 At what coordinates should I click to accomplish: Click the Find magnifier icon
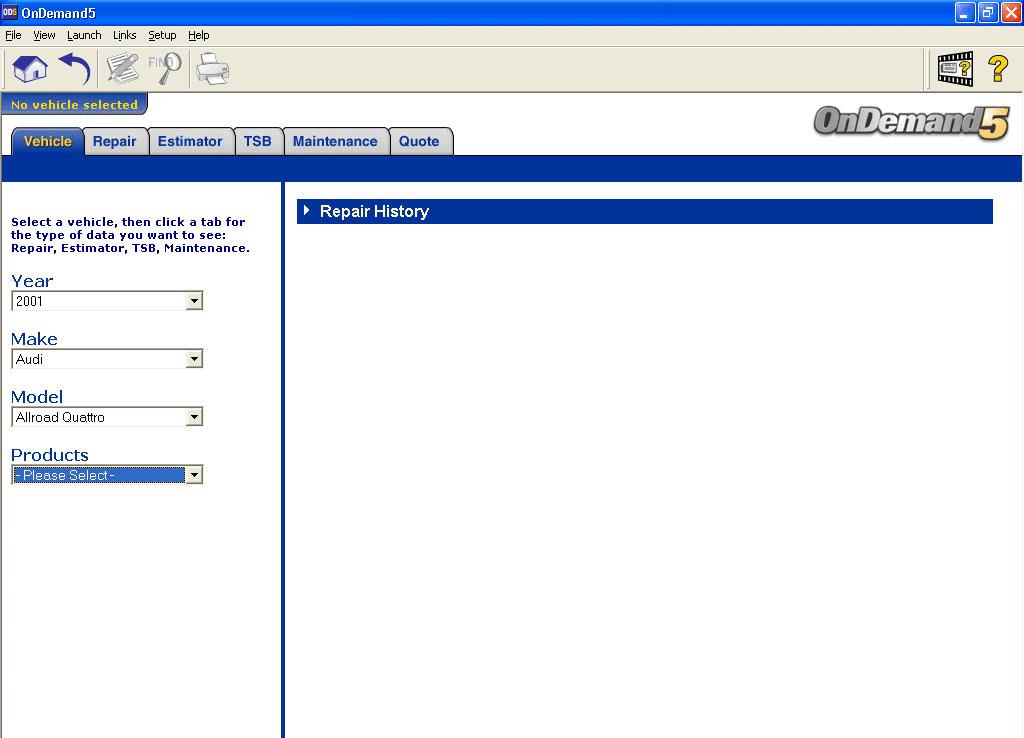[x=165, y=69]
